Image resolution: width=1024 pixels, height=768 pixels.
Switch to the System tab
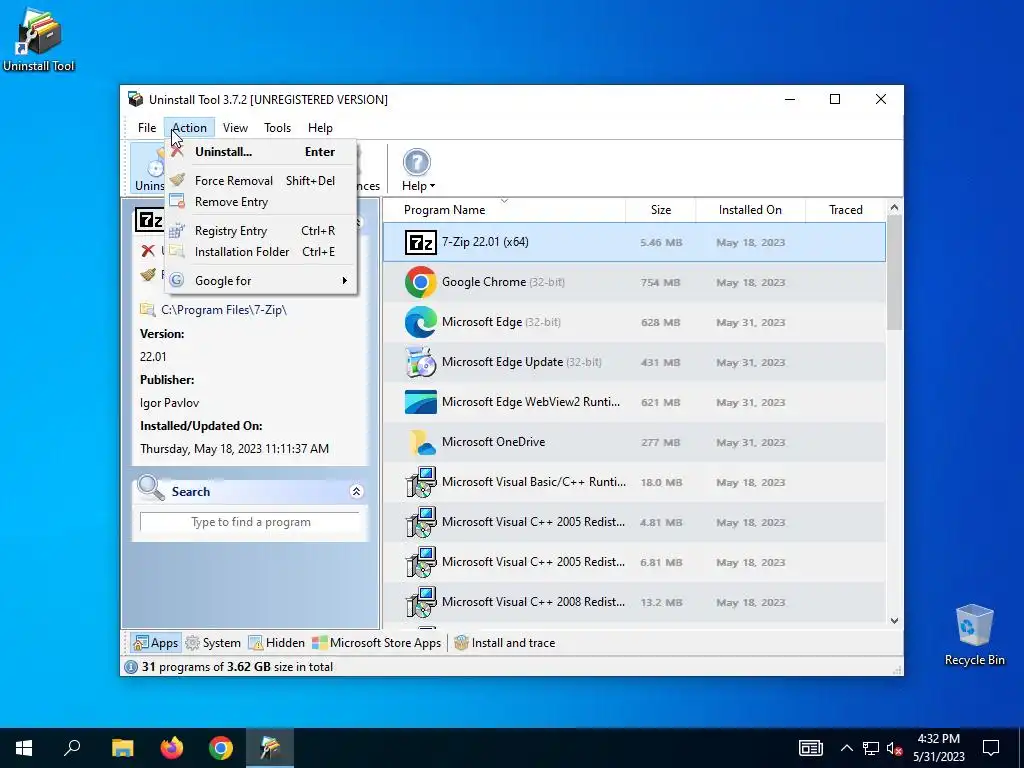coord(213,643)
